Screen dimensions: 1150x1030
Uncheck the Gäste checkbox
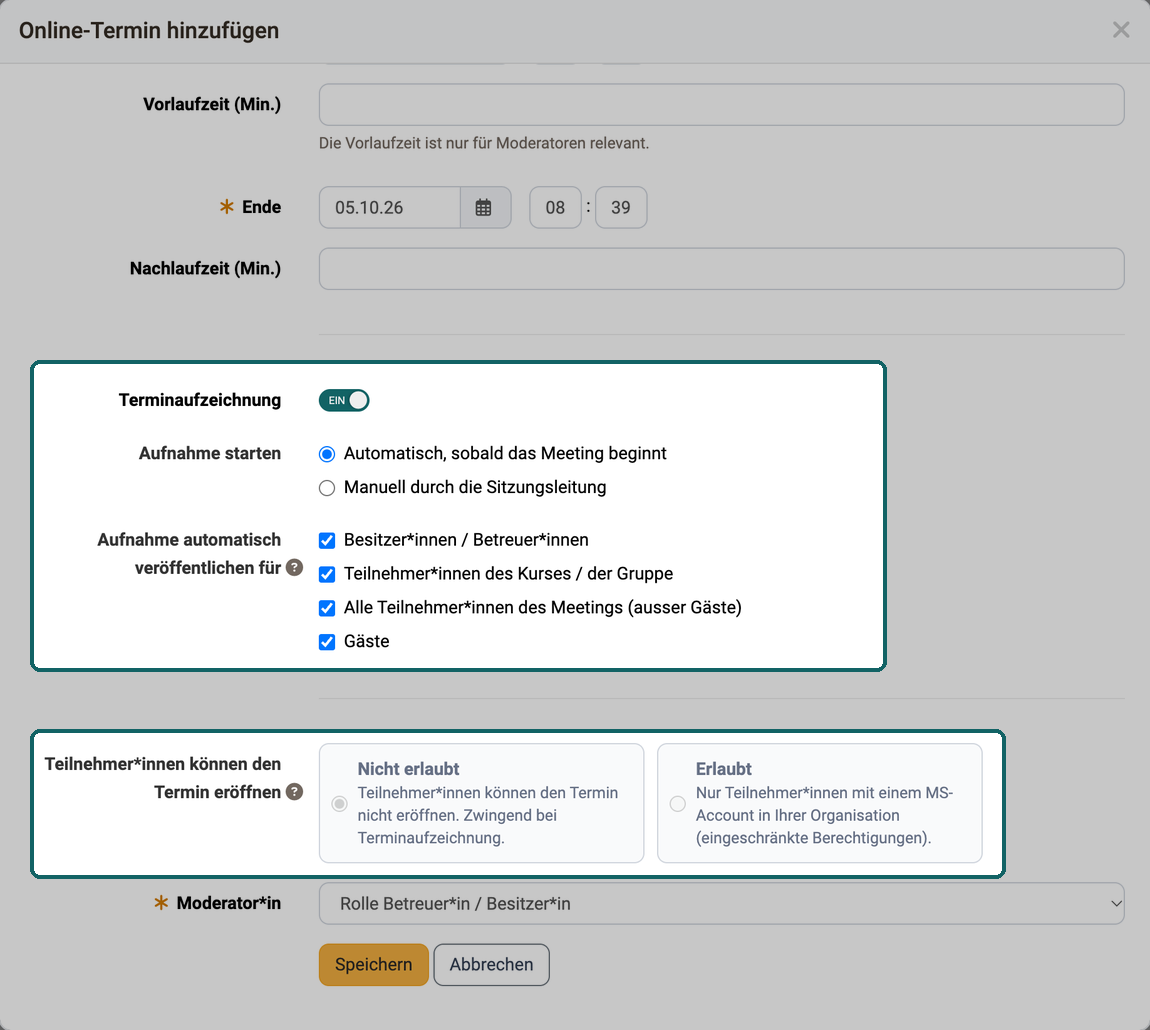pos(327,642)
